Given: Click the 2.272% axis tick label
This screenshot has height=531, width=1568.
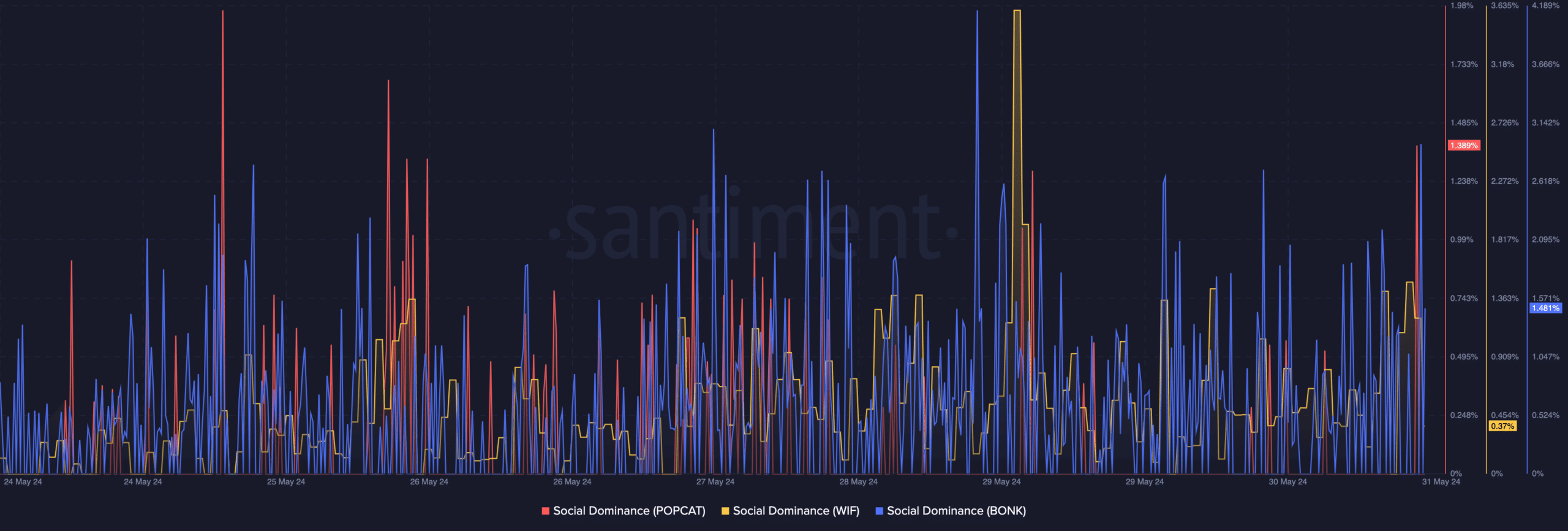Looking at the screenshot, I should pyautogui.click(x=1505, y=181).
